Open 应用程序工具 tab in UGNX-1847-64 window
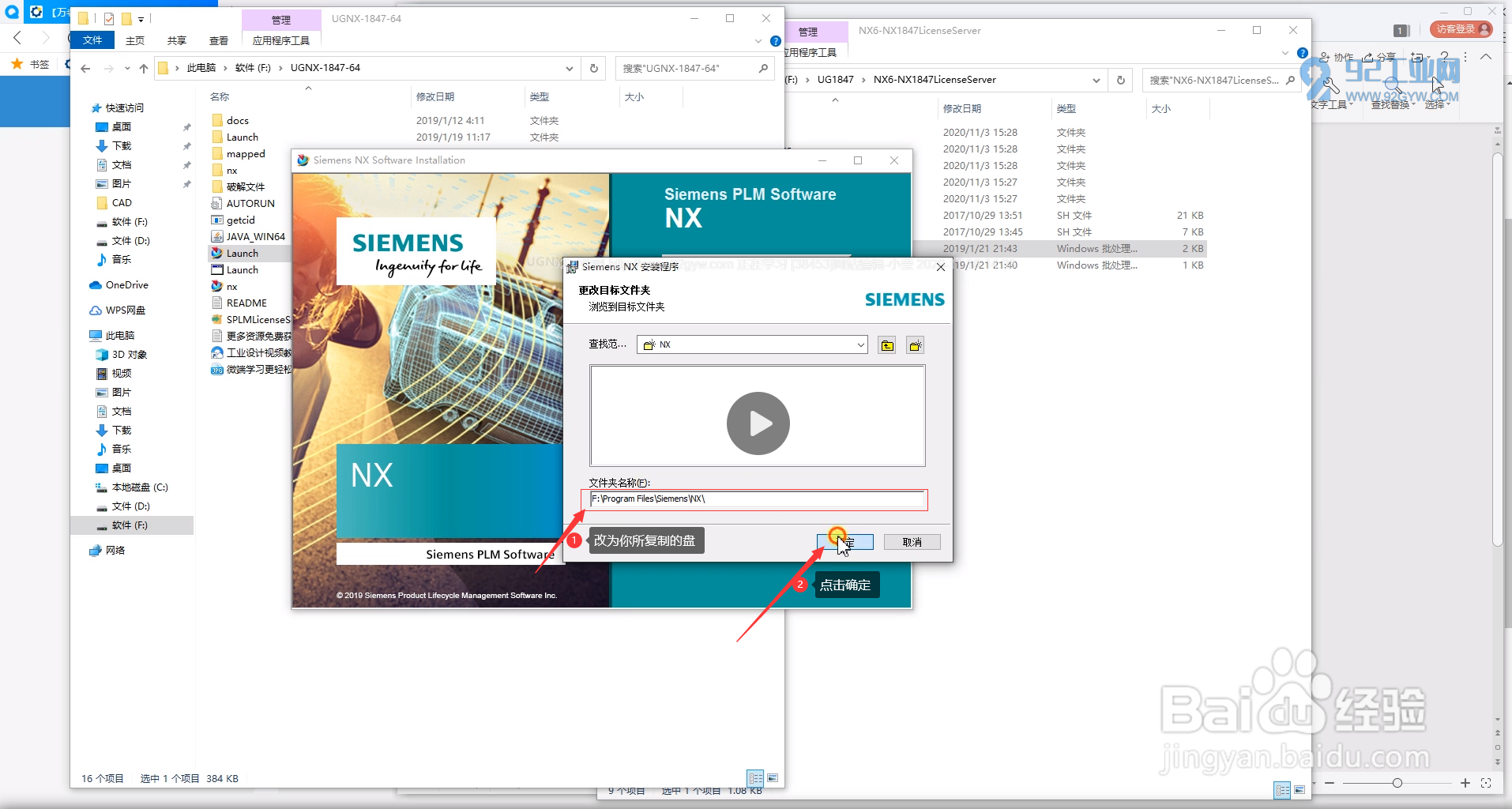The image size is (1512, 809). [281, 40]
